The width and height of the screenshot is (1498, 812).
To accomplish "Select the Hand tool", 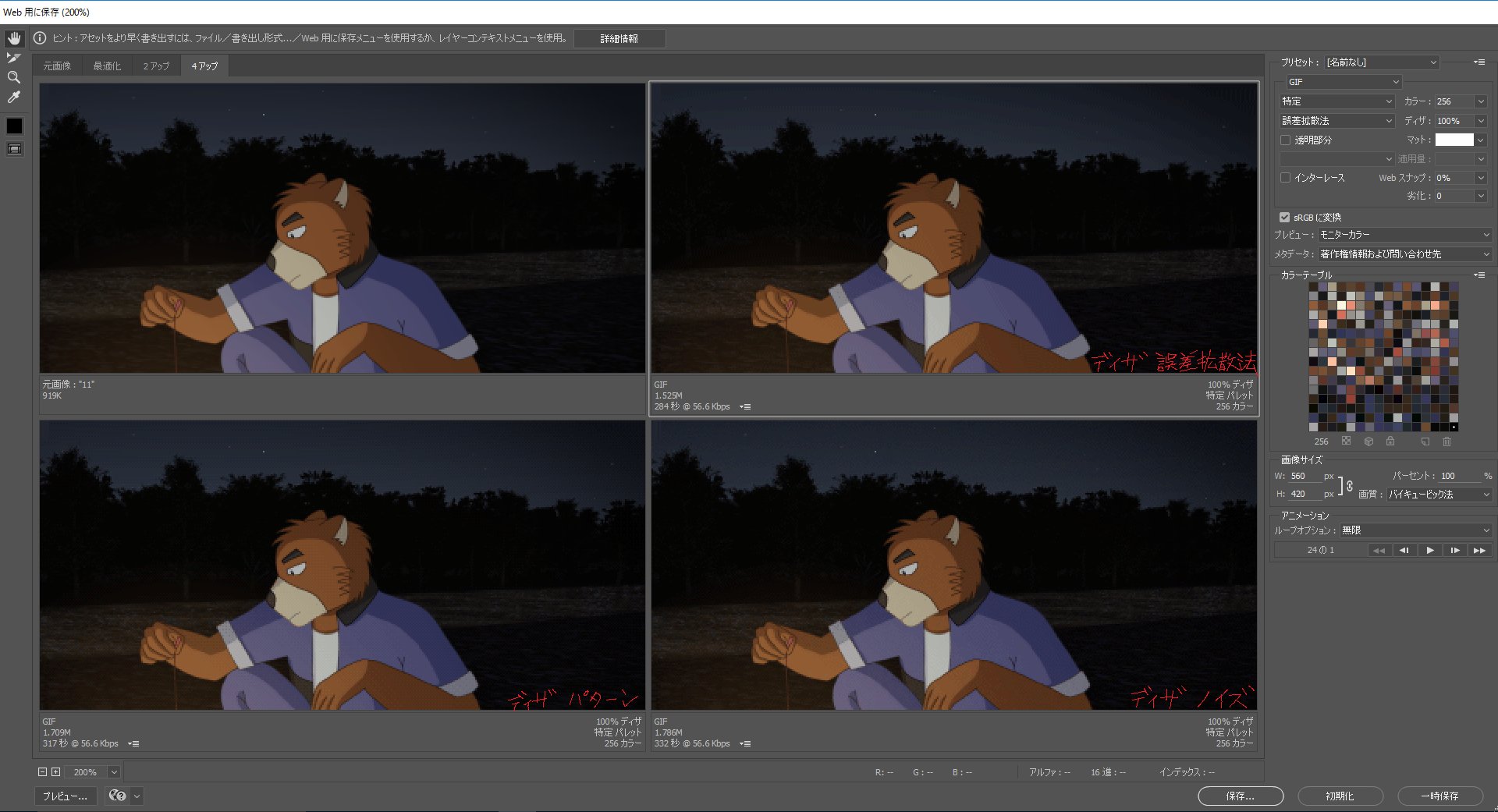I will [14, 38].
